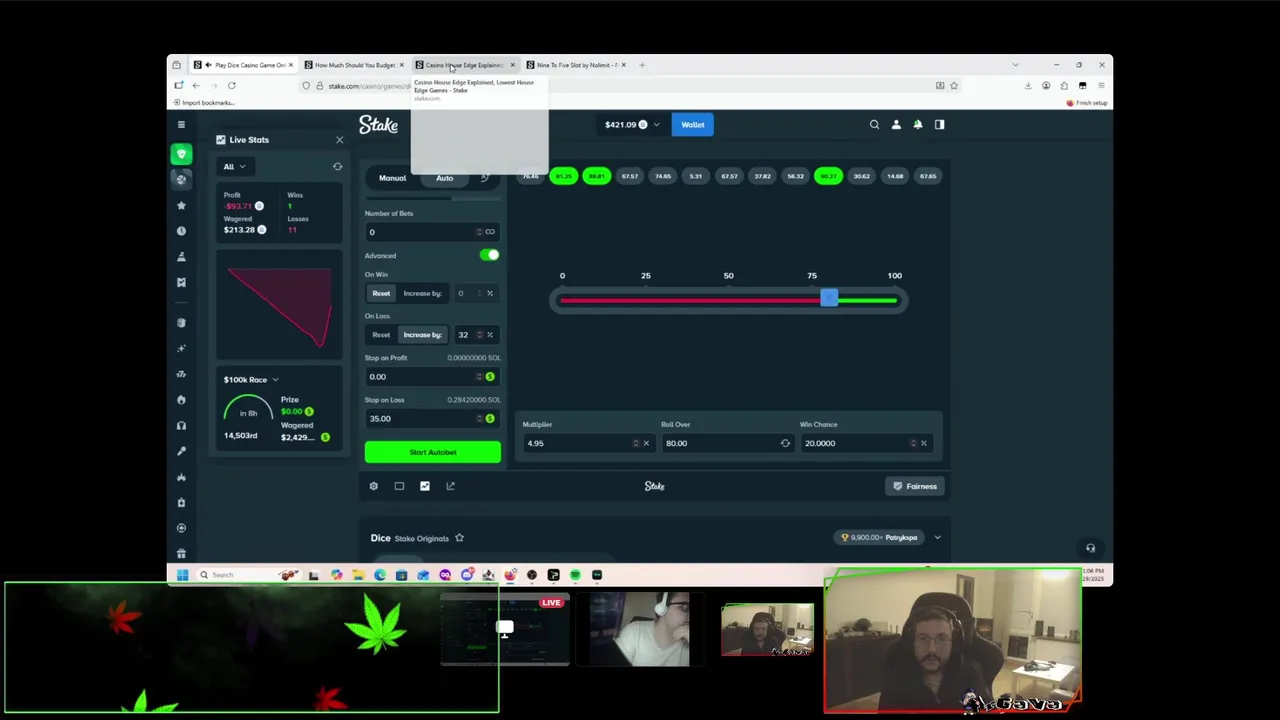Switch to Play Dice Casino Game tab
1280x720 pixels.
coord(243,65)
